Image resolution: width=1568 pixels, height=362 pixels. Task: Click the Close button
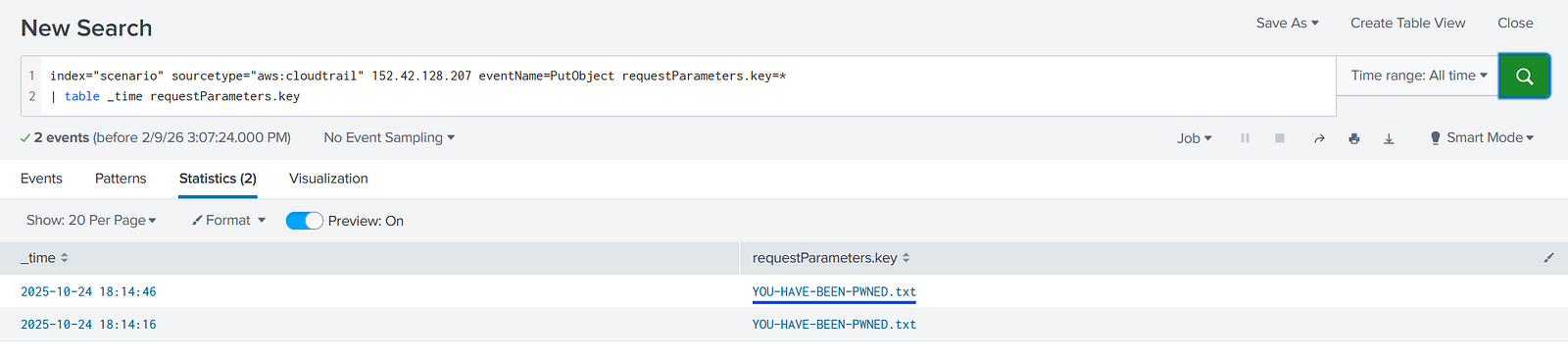1515,23
